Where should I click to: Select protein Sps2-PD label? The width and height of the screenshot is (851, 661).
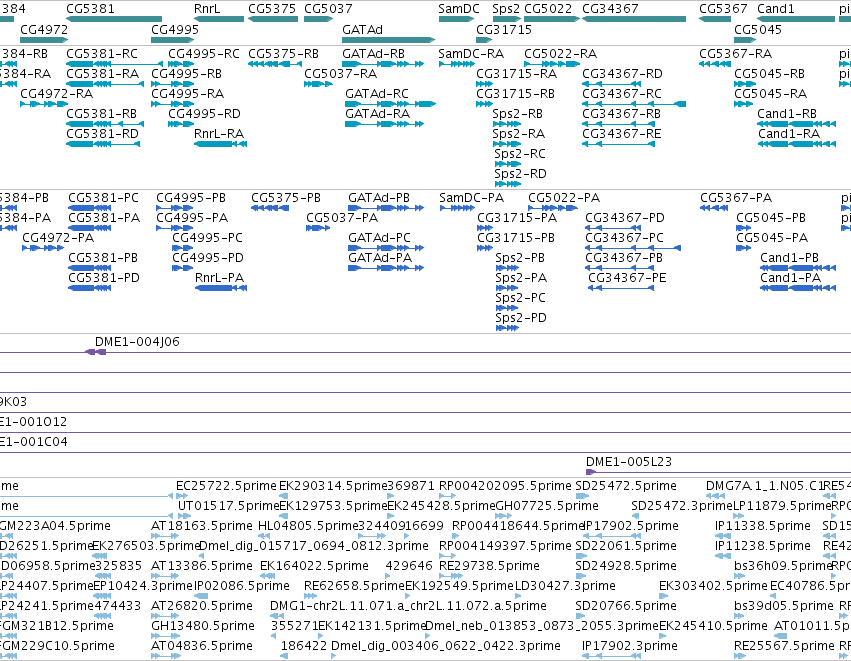point(520,318)
